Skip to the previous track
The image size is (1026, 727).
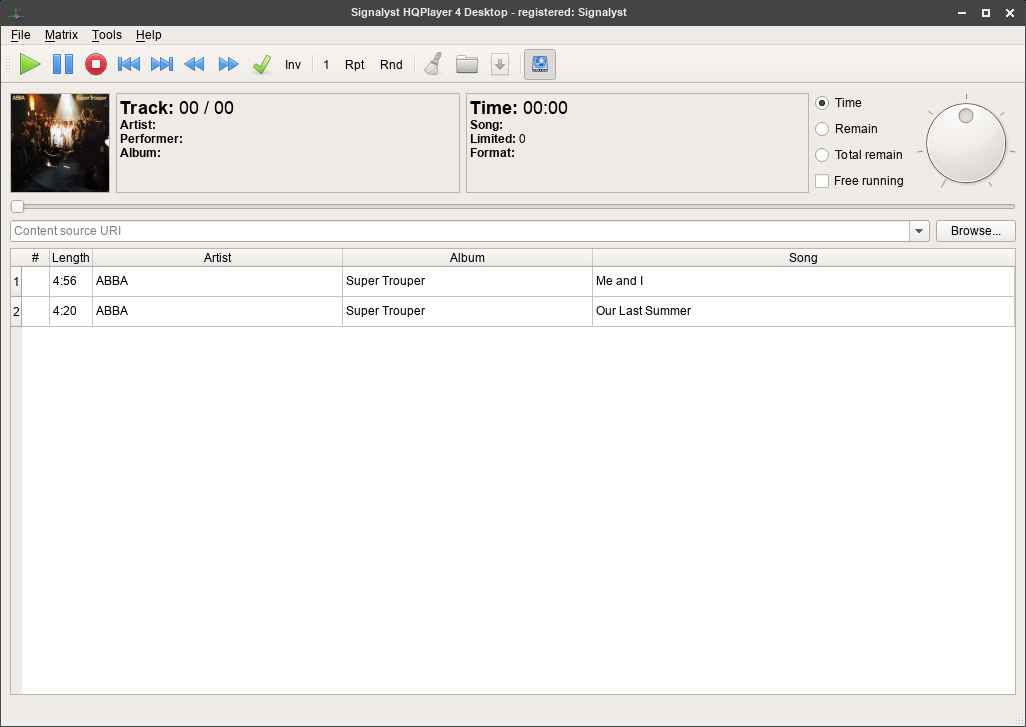tap(129, 65)
